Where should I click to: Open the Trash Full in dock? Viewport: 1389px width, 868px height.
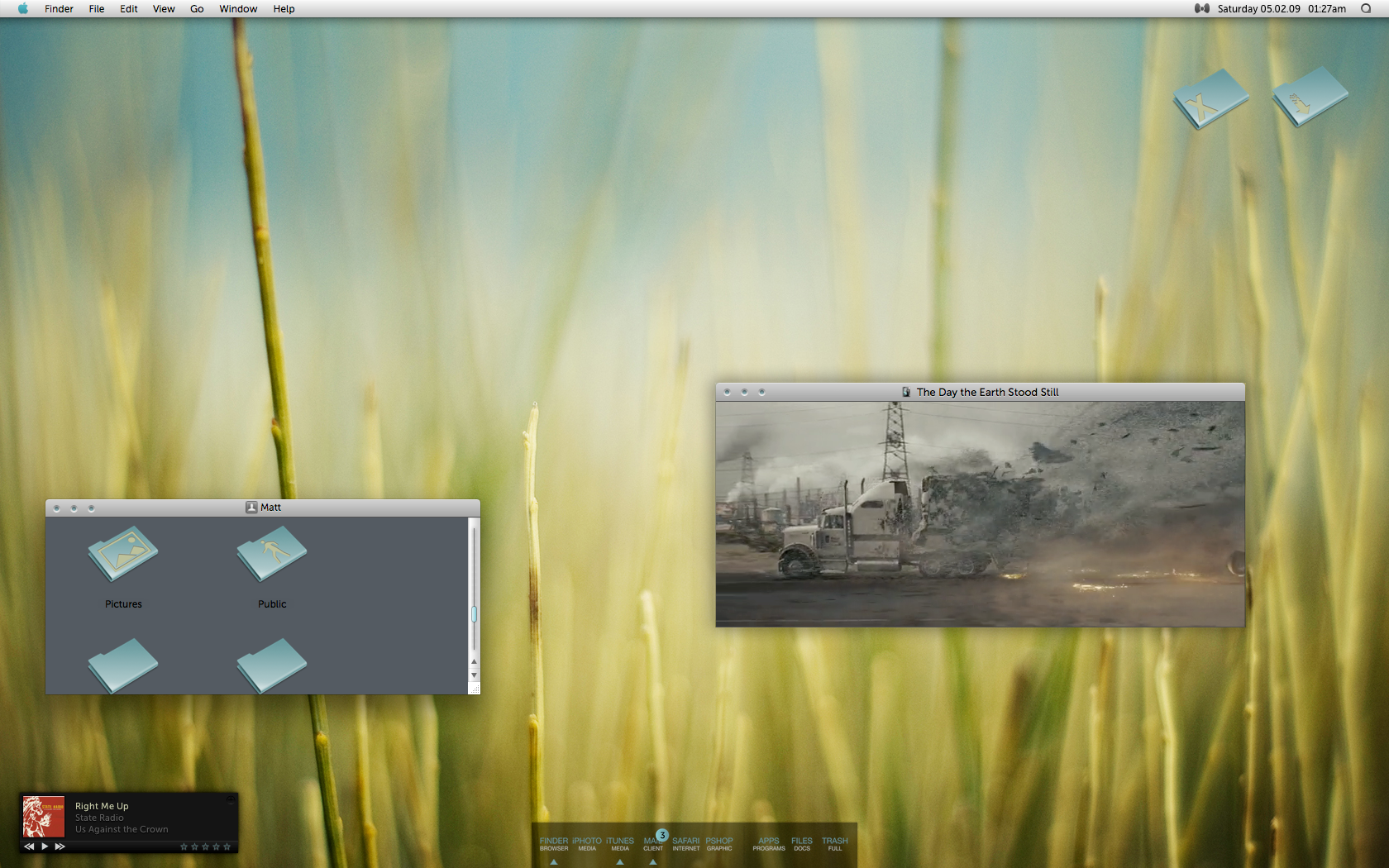coord(835,844)
